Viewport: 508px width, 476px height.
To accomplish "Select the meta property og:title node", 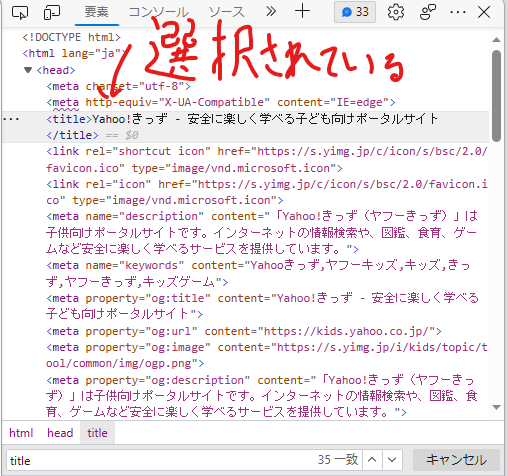I will (262, 306).
